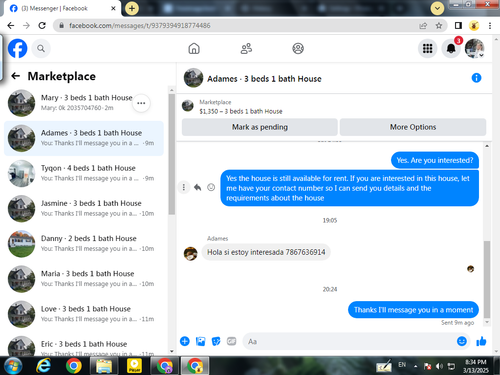500x375 pixels.
Task: Click More Options button
Action: click(413, 127)
